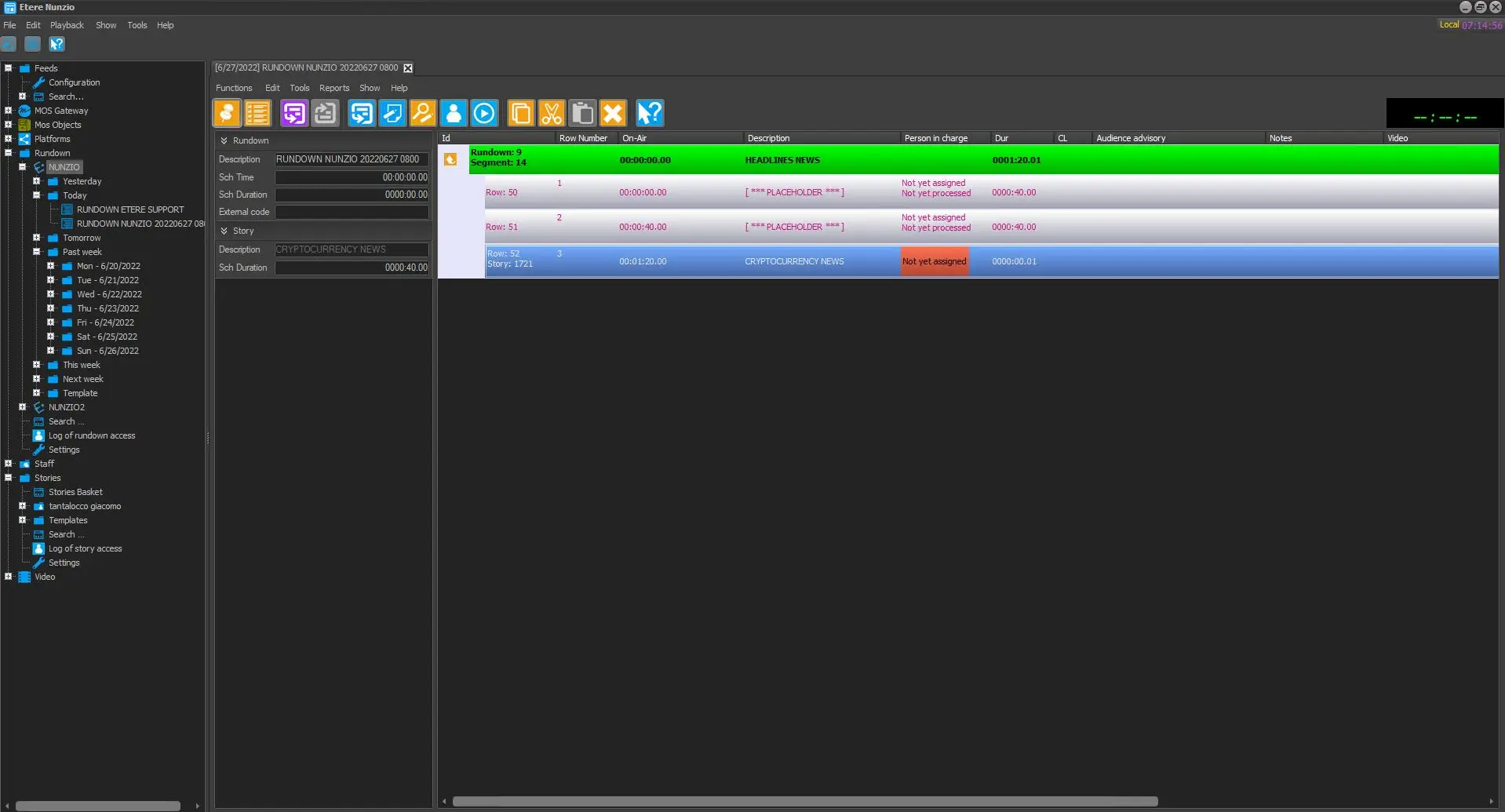Click the orange checklist icon in toolbar
This screenshot has height=812, width=1505.
tap(257, 114)
